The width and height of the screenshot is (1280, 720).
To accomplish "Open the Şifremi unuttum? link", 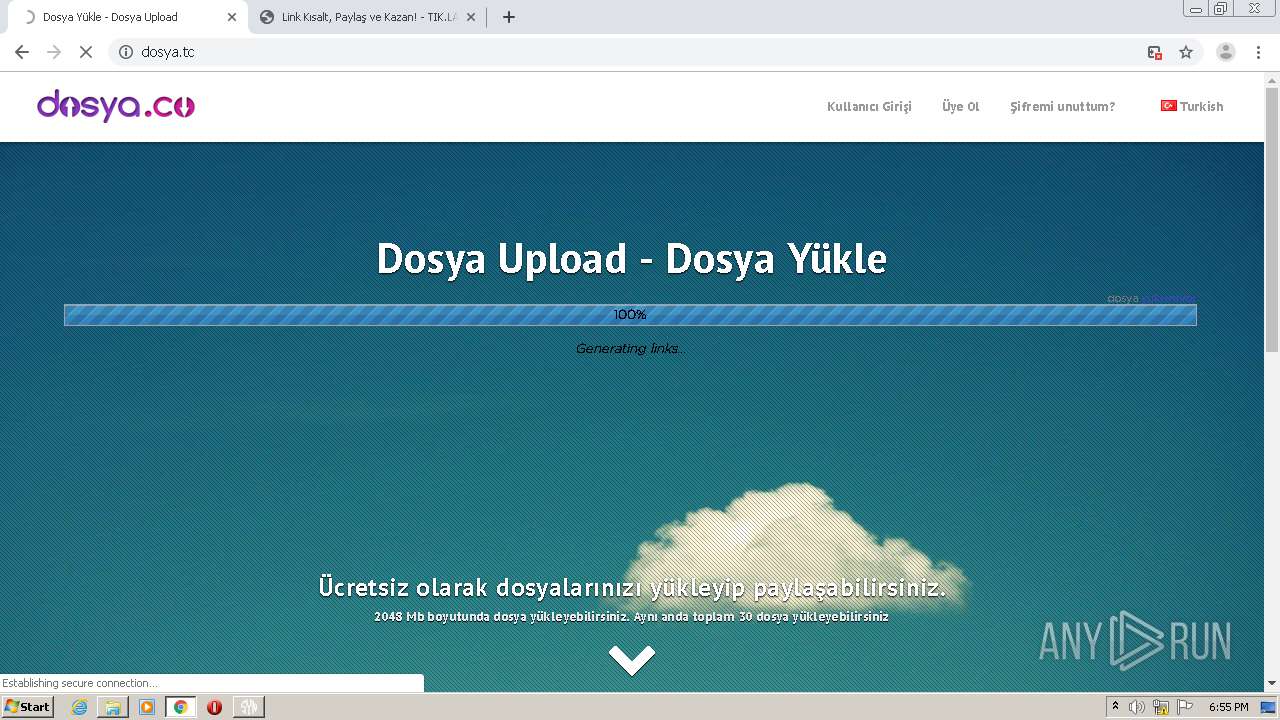I will click(x=1062, y=107).
